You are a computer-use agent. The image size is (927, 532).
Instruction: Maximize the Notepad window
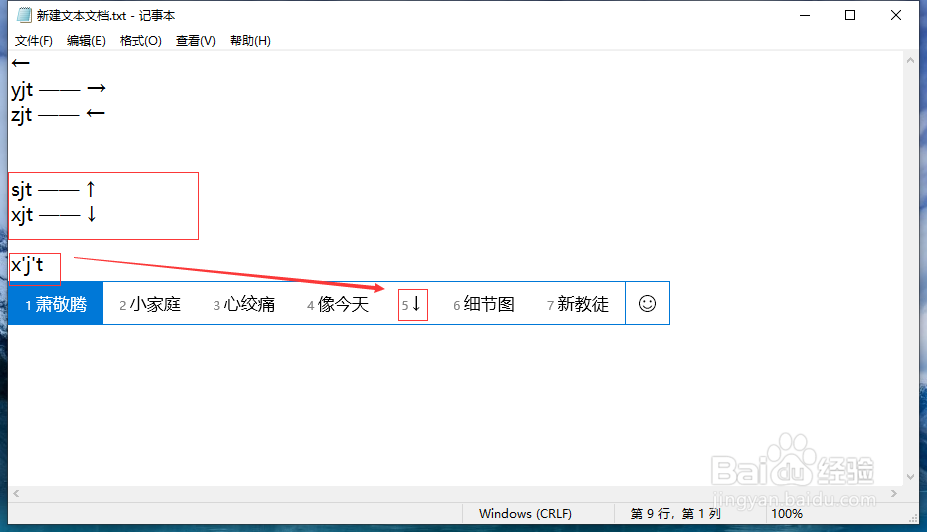pos(850,15)
